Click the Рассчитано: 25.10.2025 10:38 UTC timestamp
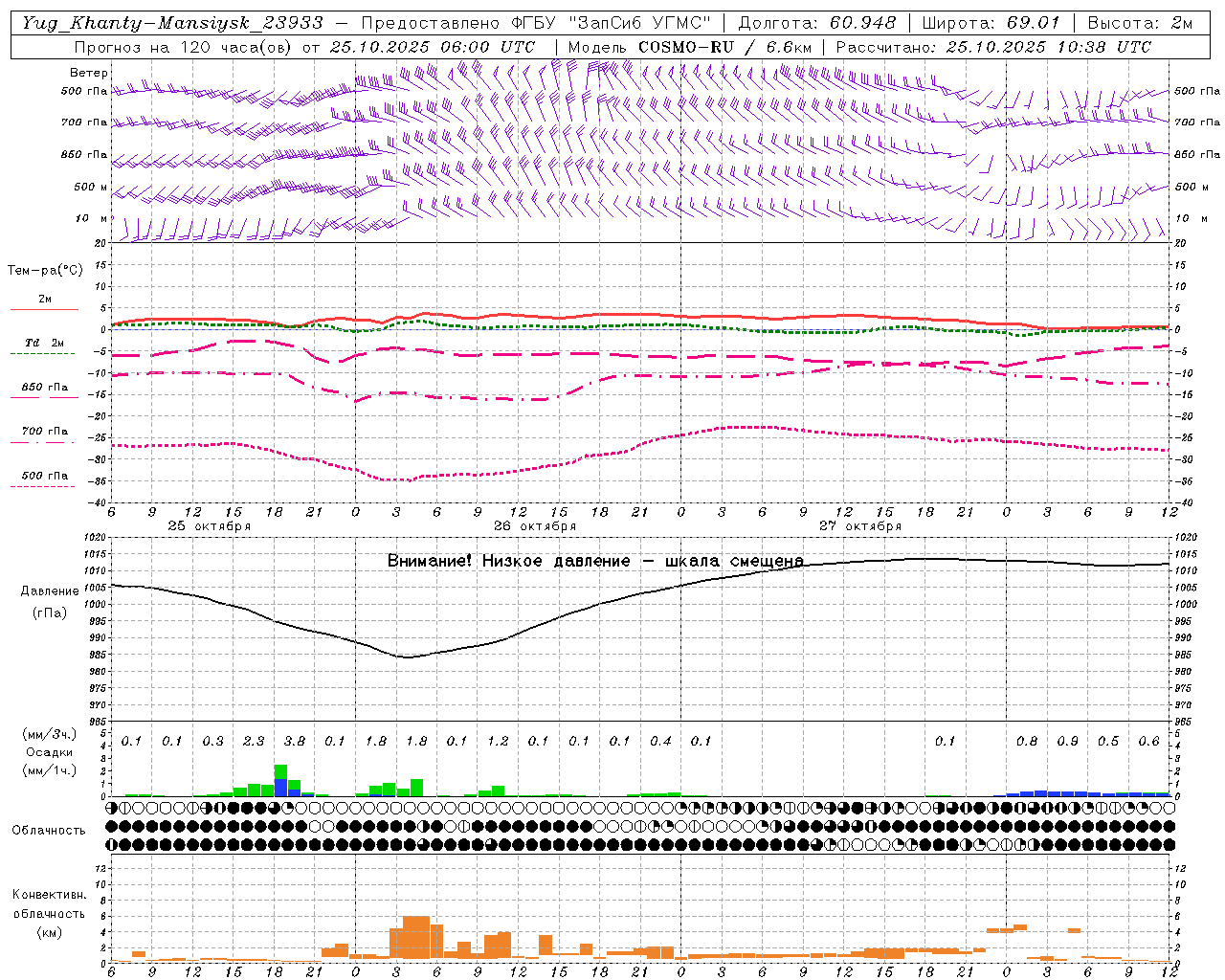1225x980 pixels. (993, 47)
